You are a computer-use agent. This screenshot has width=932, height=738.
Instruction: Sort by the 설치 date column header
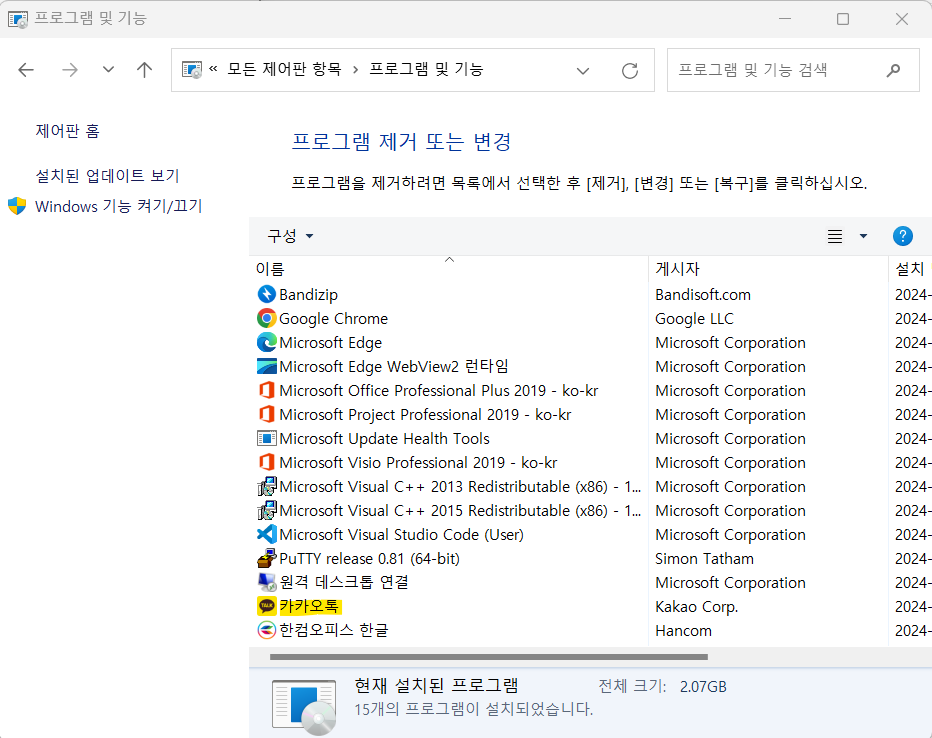tap(910, 269)
